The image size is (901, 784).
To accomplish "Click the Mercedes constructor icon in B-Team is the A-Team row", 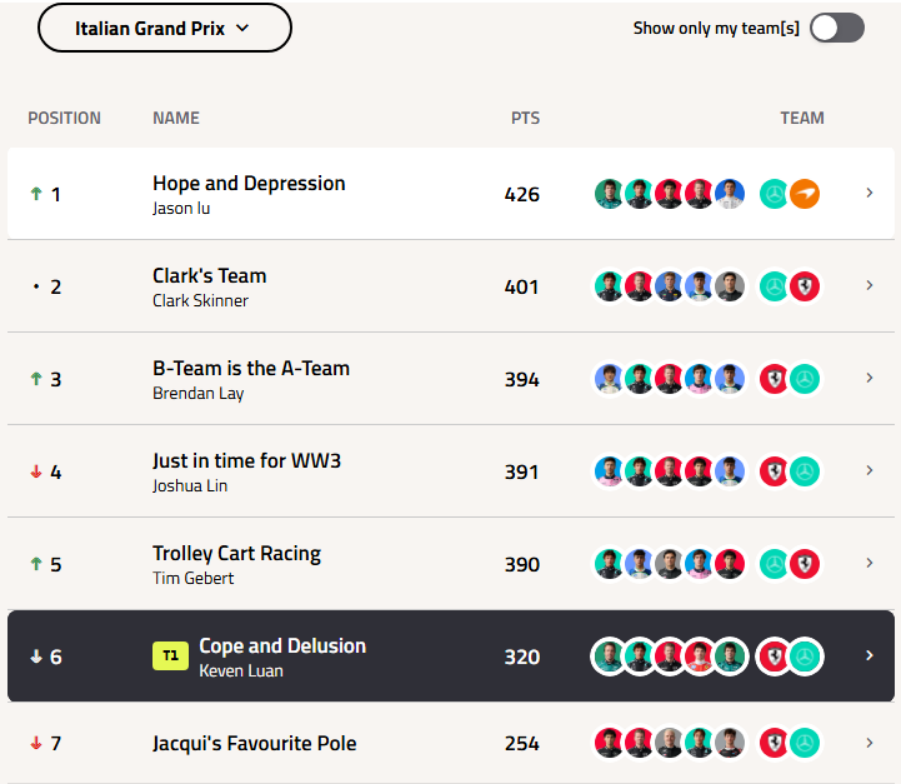I will coord(804,379).
